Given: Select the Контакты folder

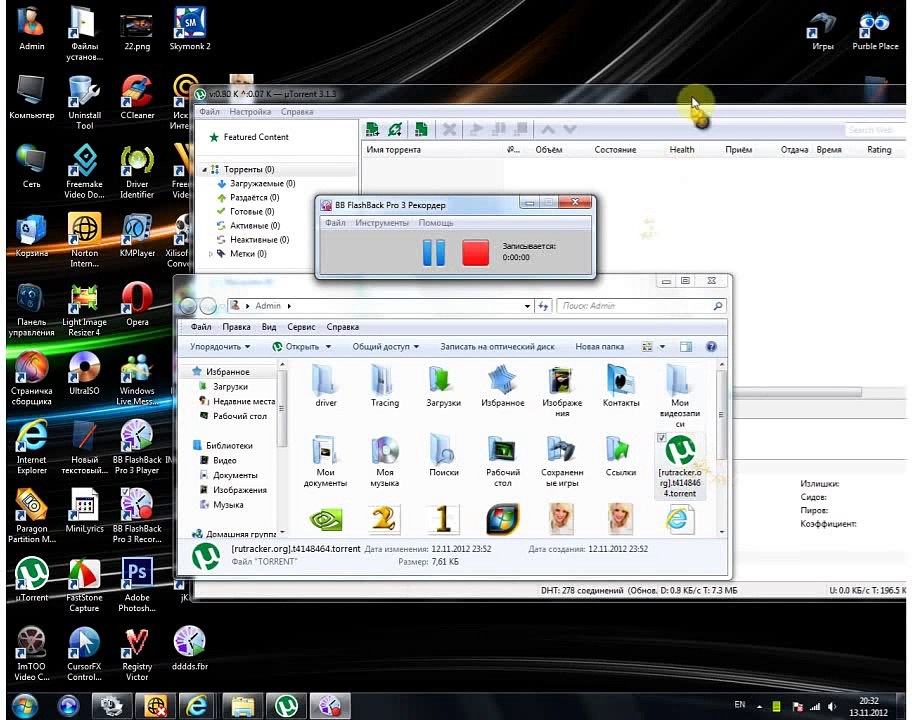Looking at the screenshot, I should 621,386.
